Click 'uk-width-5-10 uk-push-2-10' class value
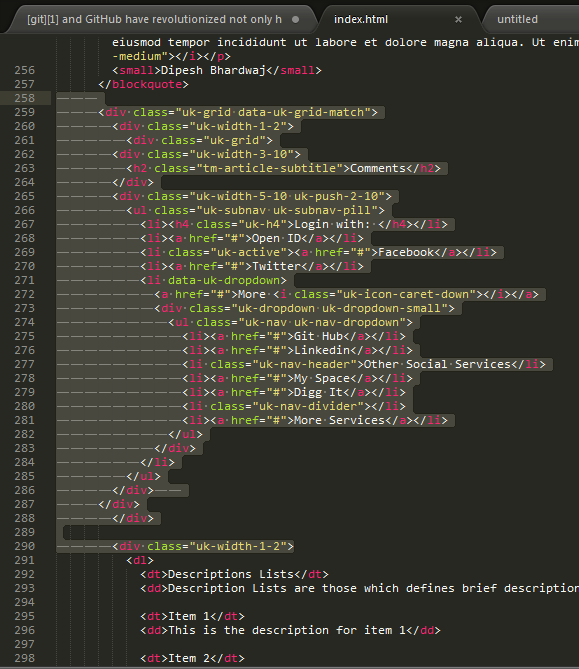 (x=287, y=196)
